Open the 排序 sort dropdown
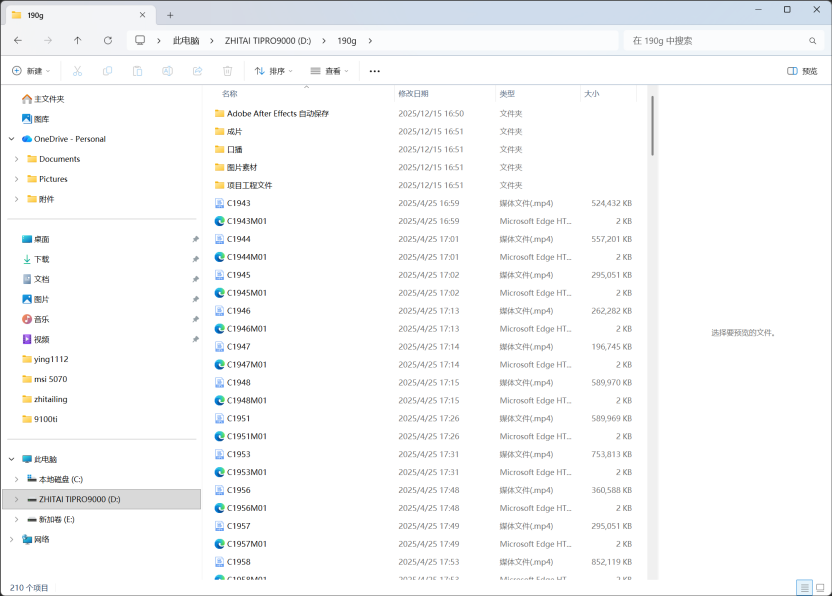Viewport: 832px width, 596px height. coord(274,71)
